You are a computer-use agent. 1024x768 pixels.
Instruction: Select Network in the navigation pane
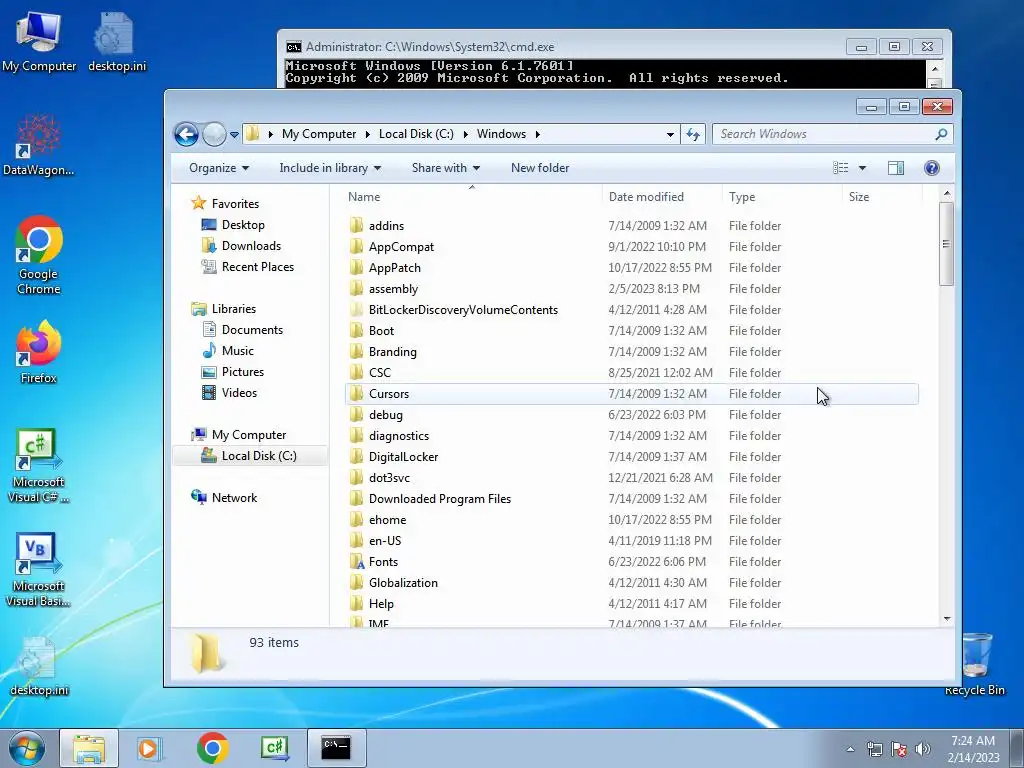coord(234,498)
